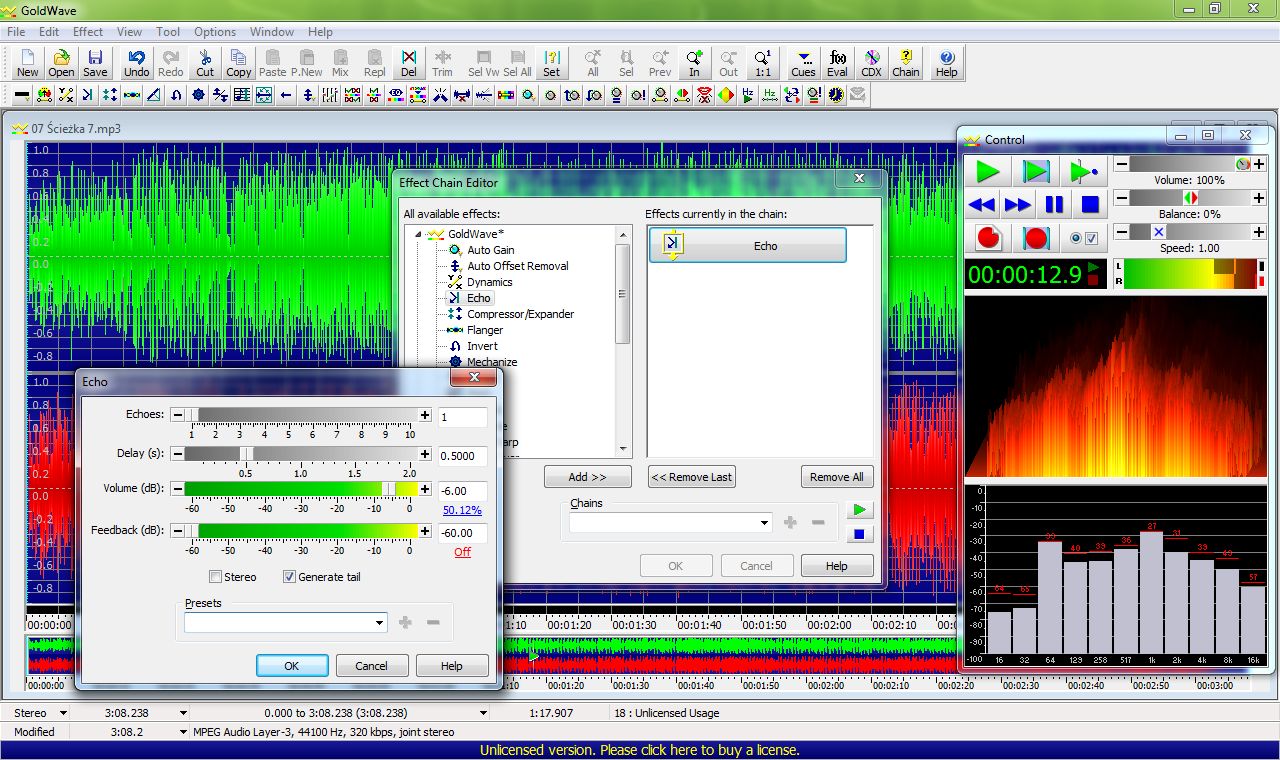
Task: Open the selection range format dropdown in status bar
Action: [x=483, y=713]
